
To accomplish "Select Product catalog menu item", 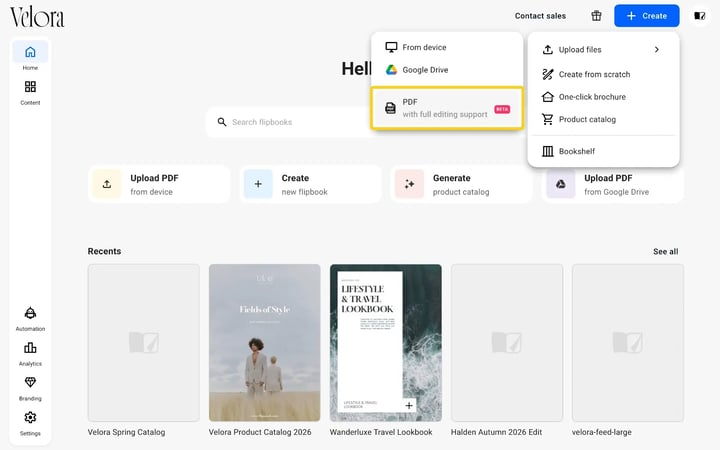I will (x=603, y=119).
